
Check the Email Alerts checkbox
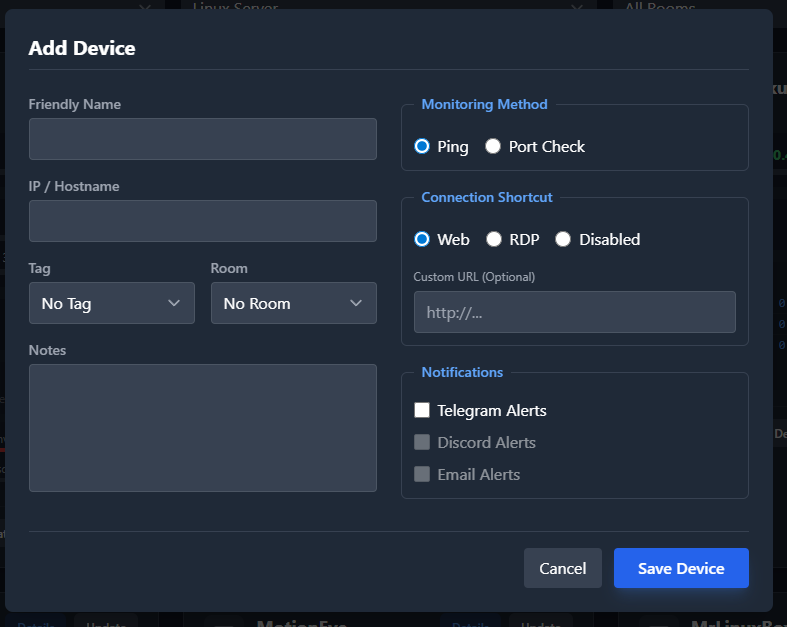[422, 474]
